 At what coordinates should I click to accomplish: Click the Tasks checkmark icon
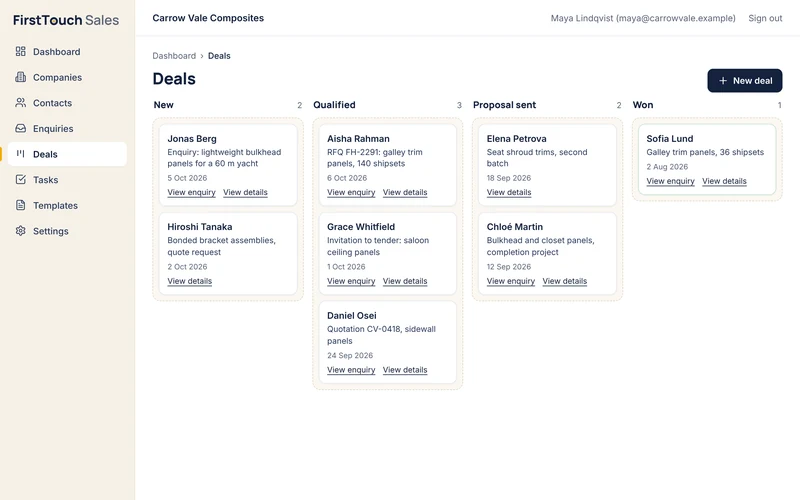(x=20, y=179)
